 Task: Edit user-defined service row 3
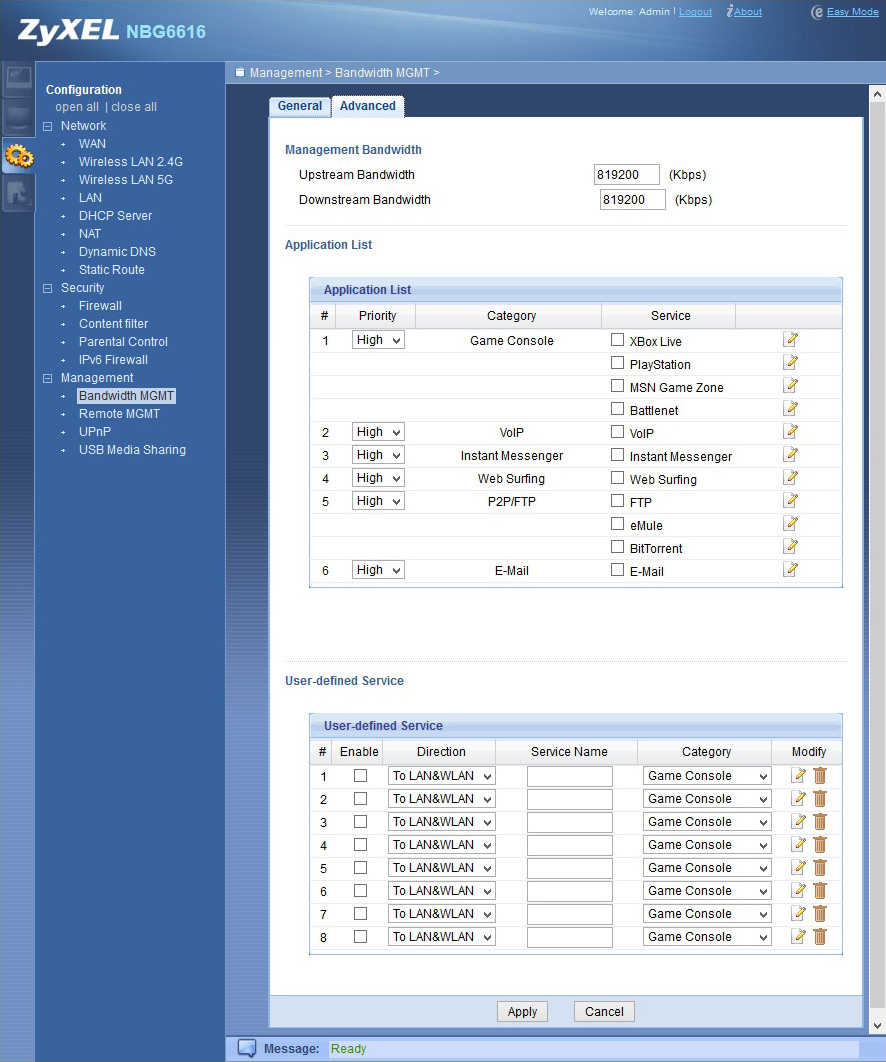click(x=799, y=822)
